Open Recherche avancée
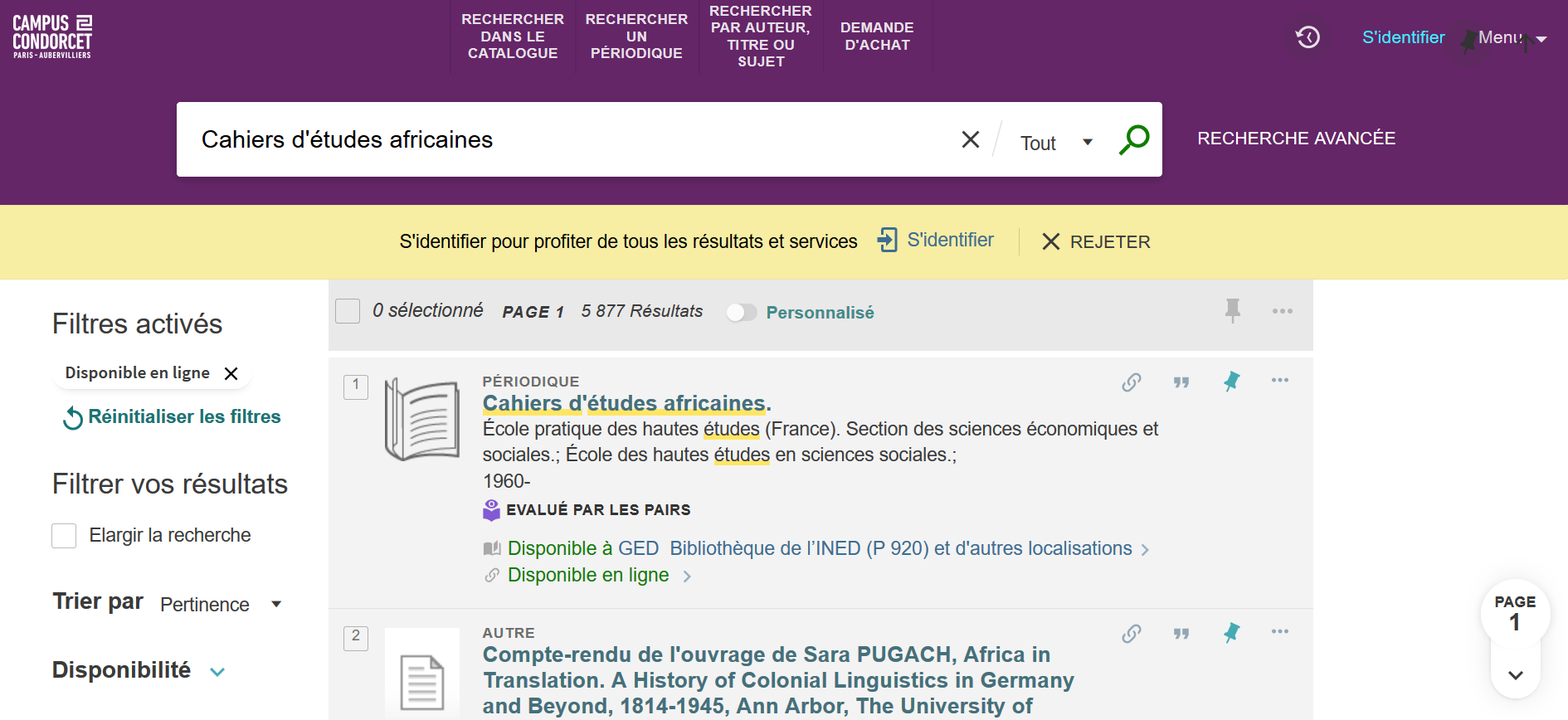This screenshot has width=1568, height=720. pos(1296,139)
